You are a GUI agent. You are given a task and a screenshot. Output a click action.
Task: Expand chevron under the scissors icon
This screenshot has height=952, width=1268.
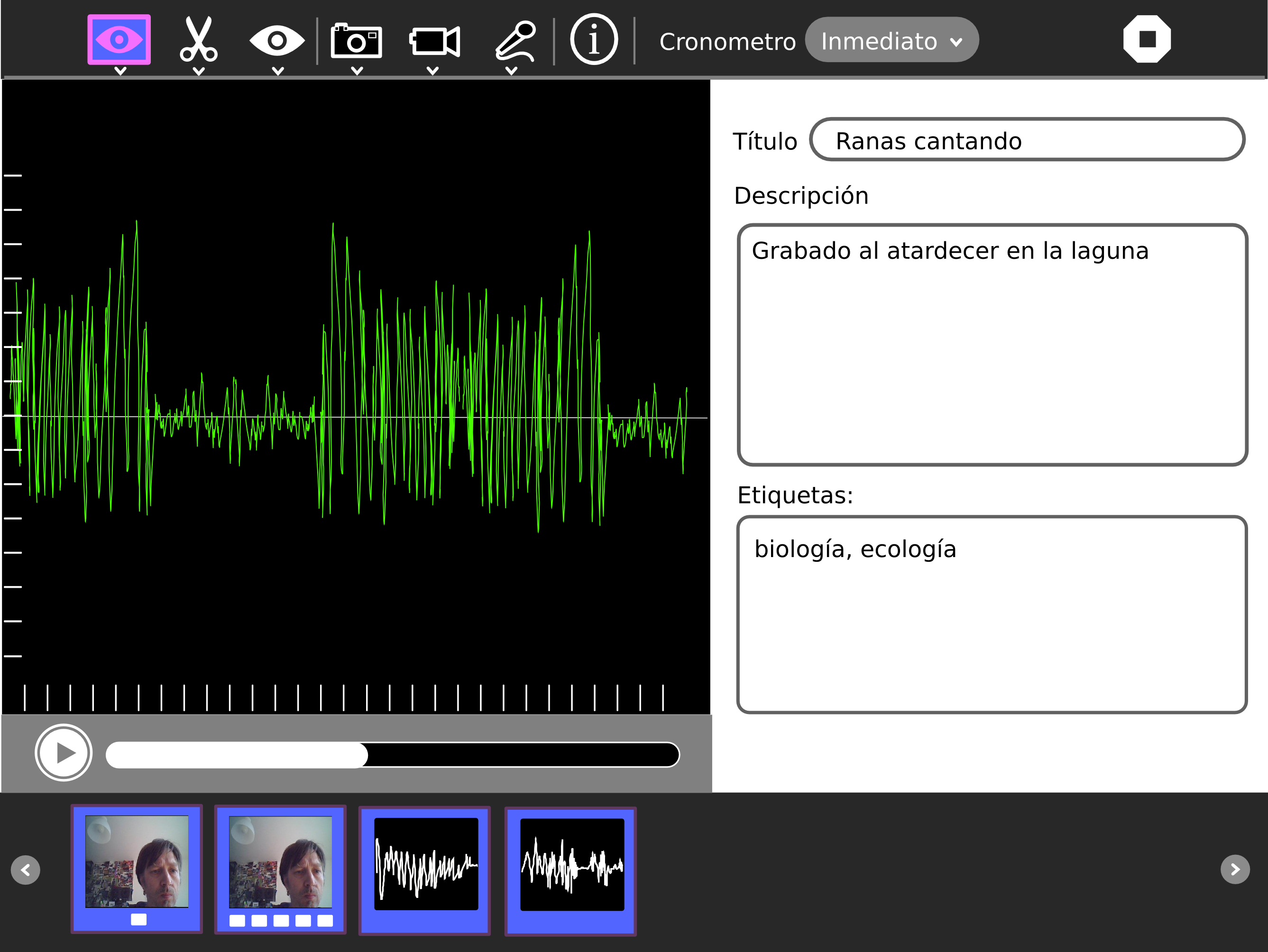(199, 71)
